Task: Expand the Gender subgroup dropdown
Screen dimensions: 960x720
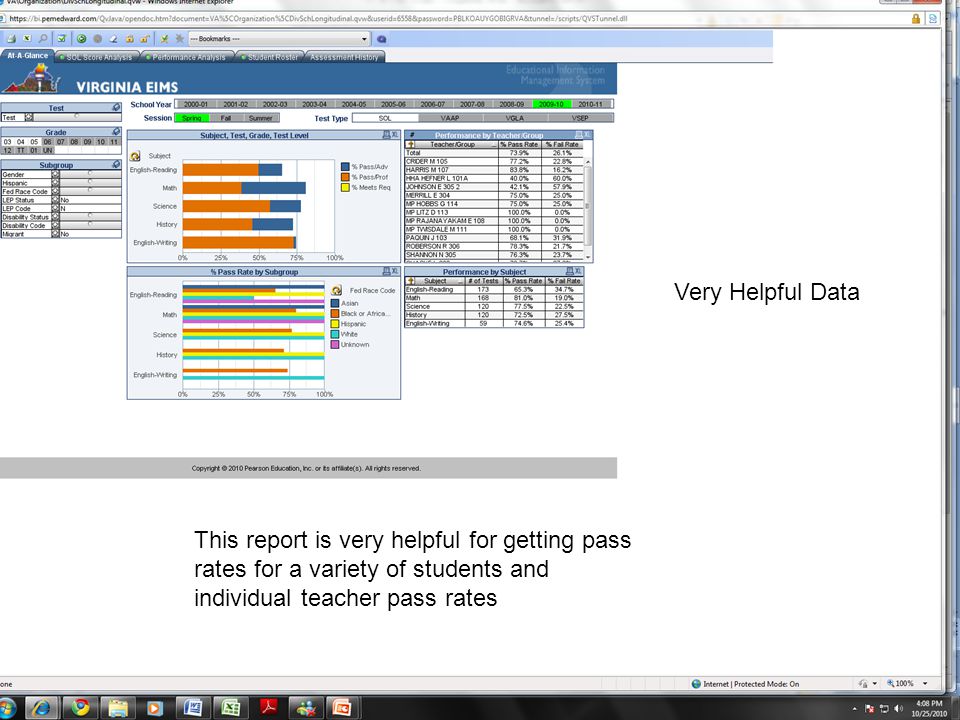Action: 55,174
